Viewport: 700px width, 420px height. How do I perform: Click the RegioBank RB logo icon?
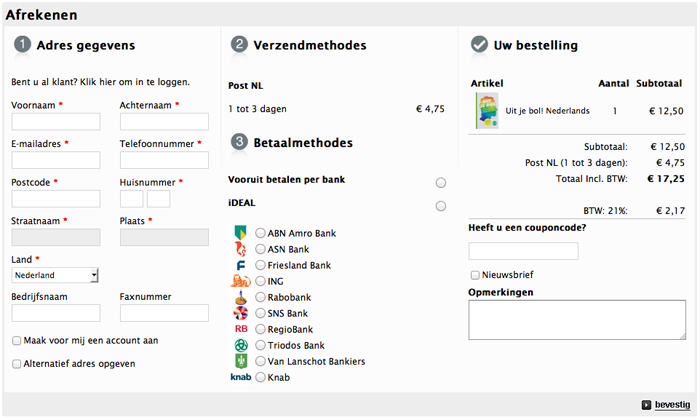pyautogui.click(x=240, y=329)
